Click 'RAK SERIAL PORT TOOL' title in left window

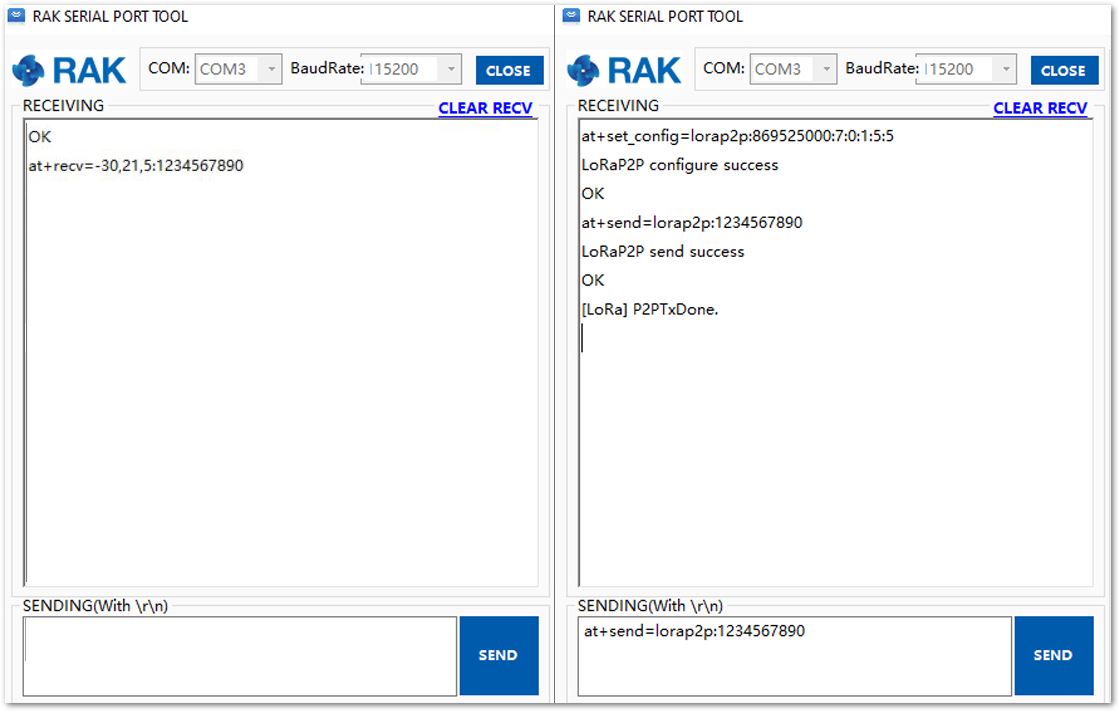coord(110,16)
